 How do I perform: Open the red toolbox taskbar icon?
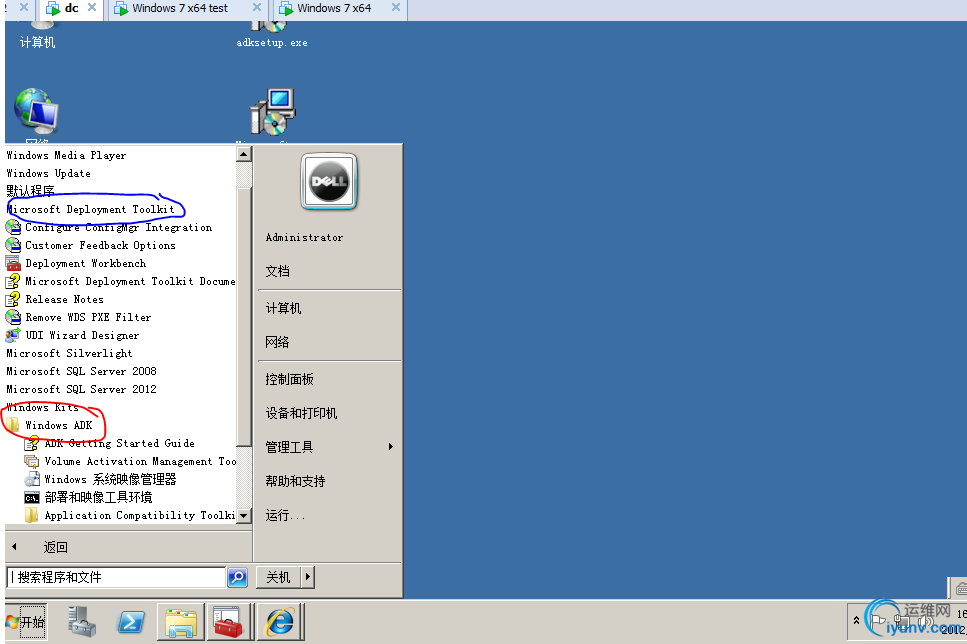228,622
